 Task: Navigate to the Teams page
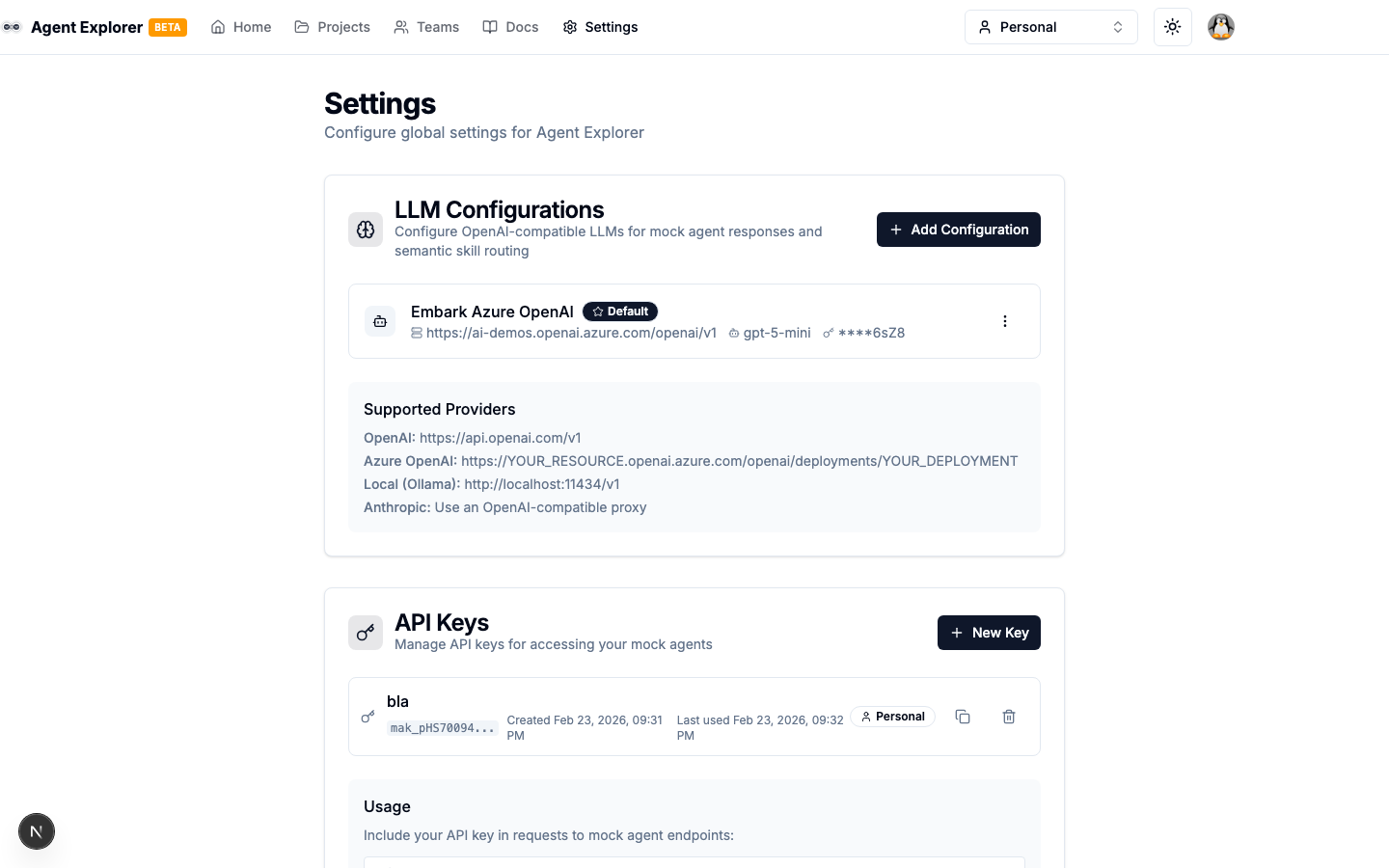[x=426, y=27]
